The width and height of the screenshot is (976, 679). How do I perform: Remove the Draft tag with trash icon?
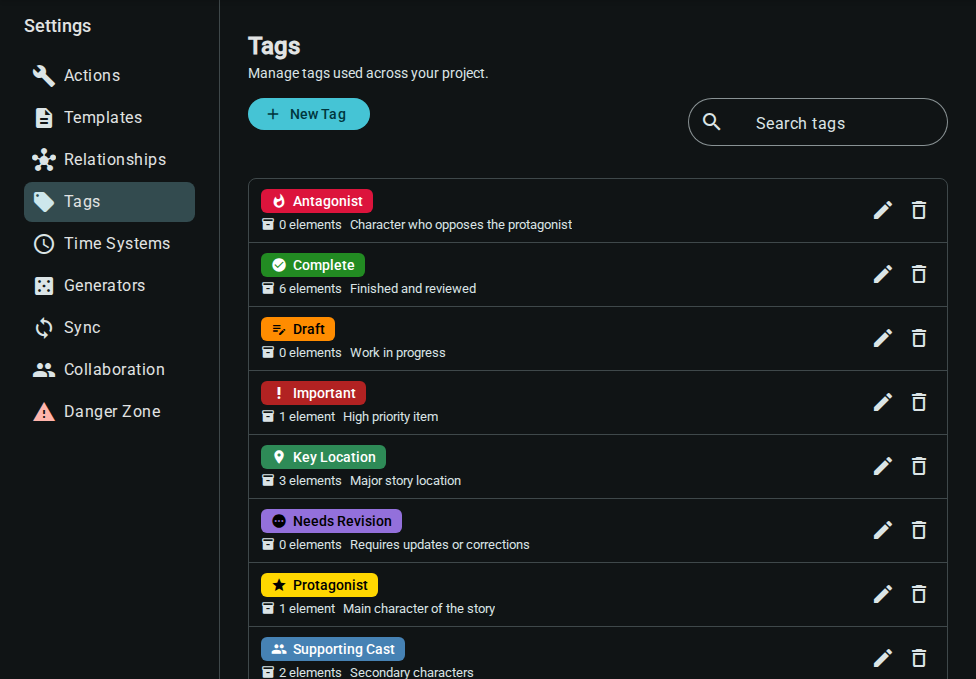tap(919, 339)
